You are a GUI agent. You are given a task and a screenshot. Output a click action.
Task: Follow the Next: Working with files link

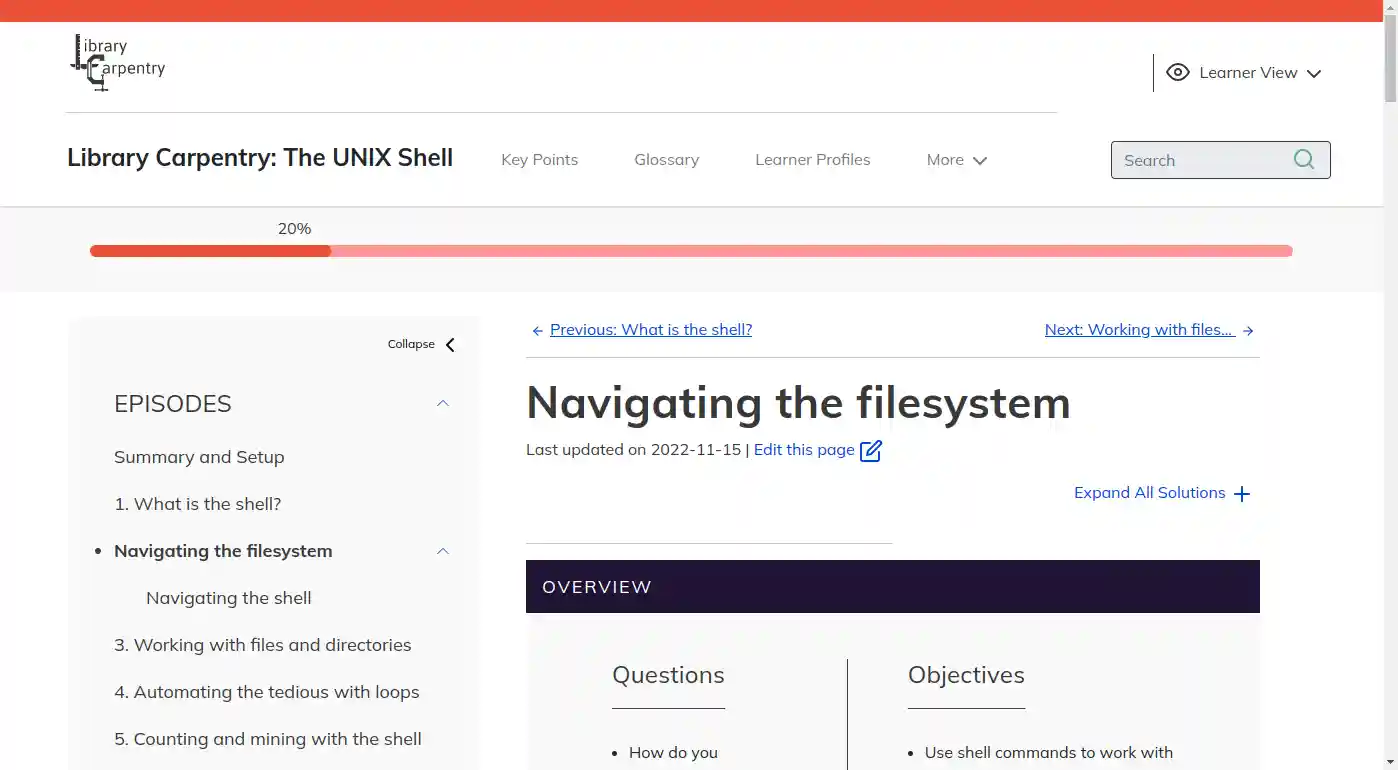tap(1139, 329)
